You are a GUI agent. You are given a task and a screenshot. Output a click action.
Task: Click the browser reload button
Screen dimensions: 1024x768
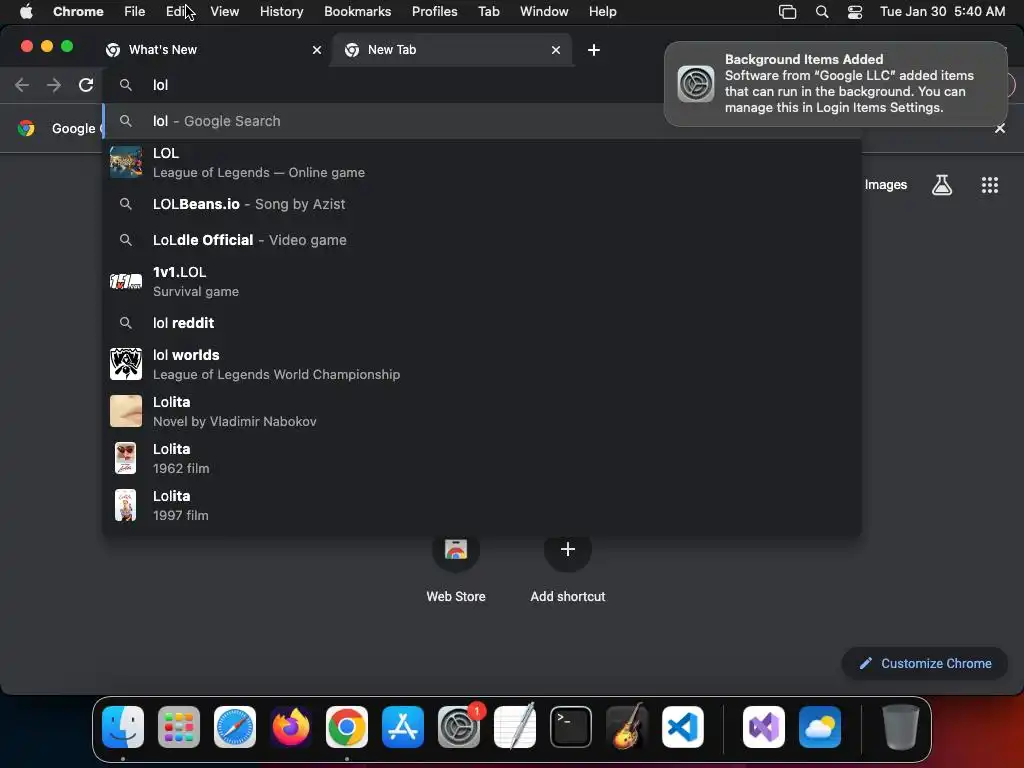[86, 85]
